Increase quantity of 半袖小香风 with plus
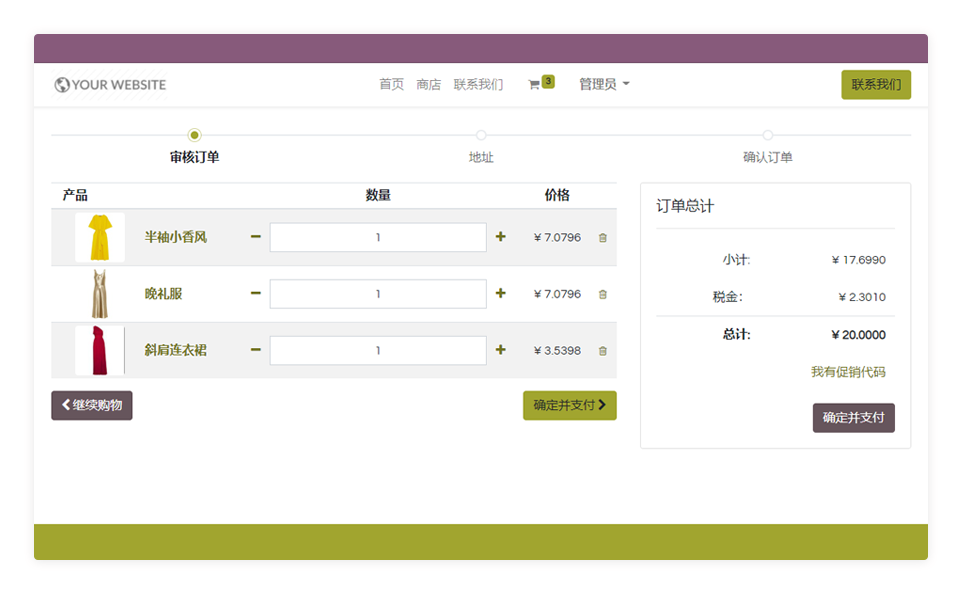 pos(500,237)
